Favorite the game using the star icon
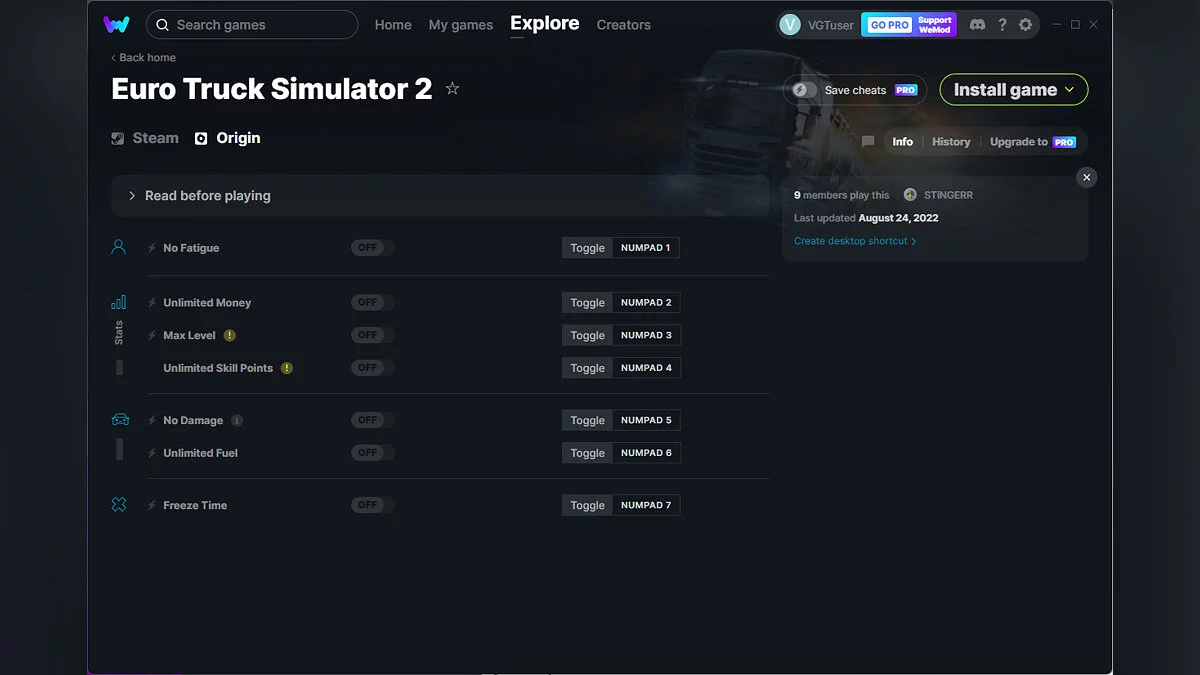This screenshot has height=675, width=1200. (x=452, y=88)
